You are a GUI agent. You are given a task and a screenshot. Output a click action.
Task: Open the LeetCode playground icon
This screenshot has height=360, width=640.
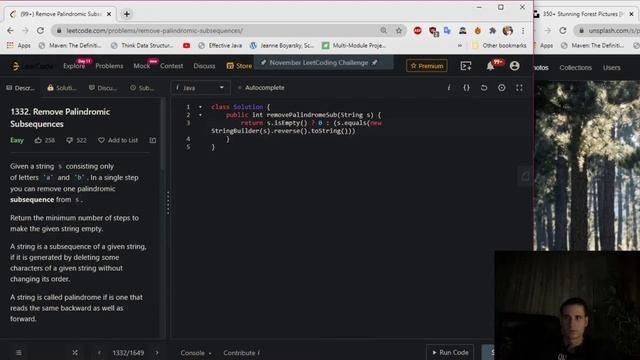(x=466, y=66)
